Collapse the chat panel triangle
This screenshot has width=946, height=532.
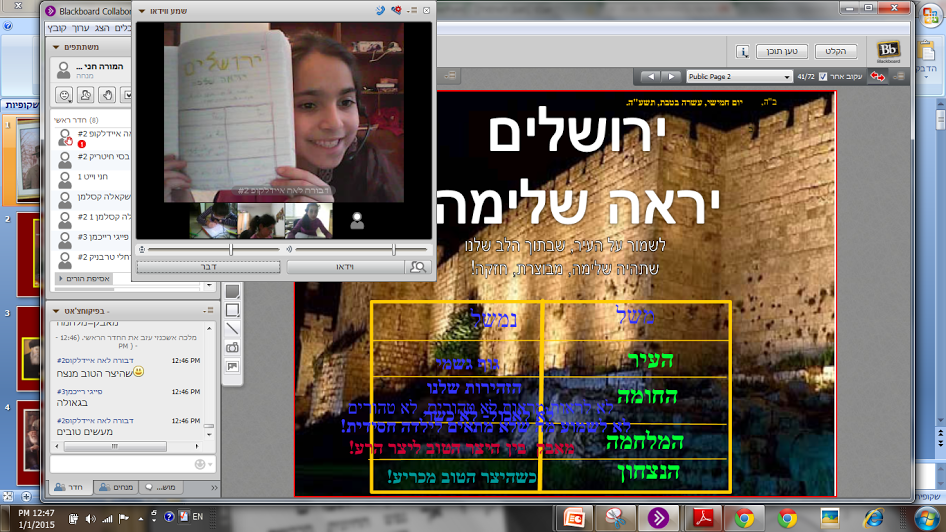[x=56, y=311]
